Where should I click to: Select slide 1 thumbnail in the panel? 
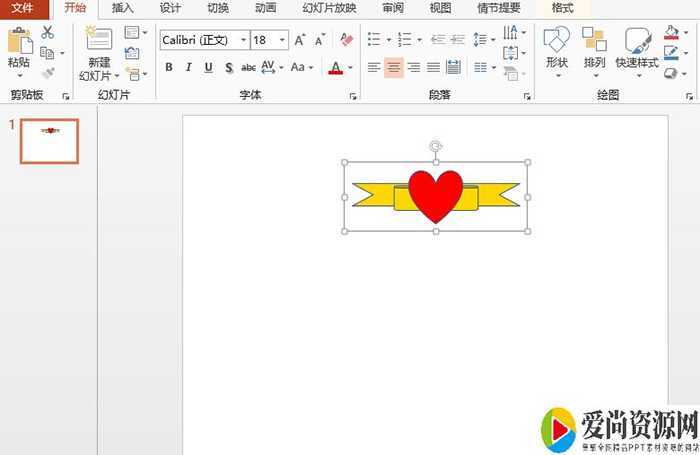pos(49,141)
